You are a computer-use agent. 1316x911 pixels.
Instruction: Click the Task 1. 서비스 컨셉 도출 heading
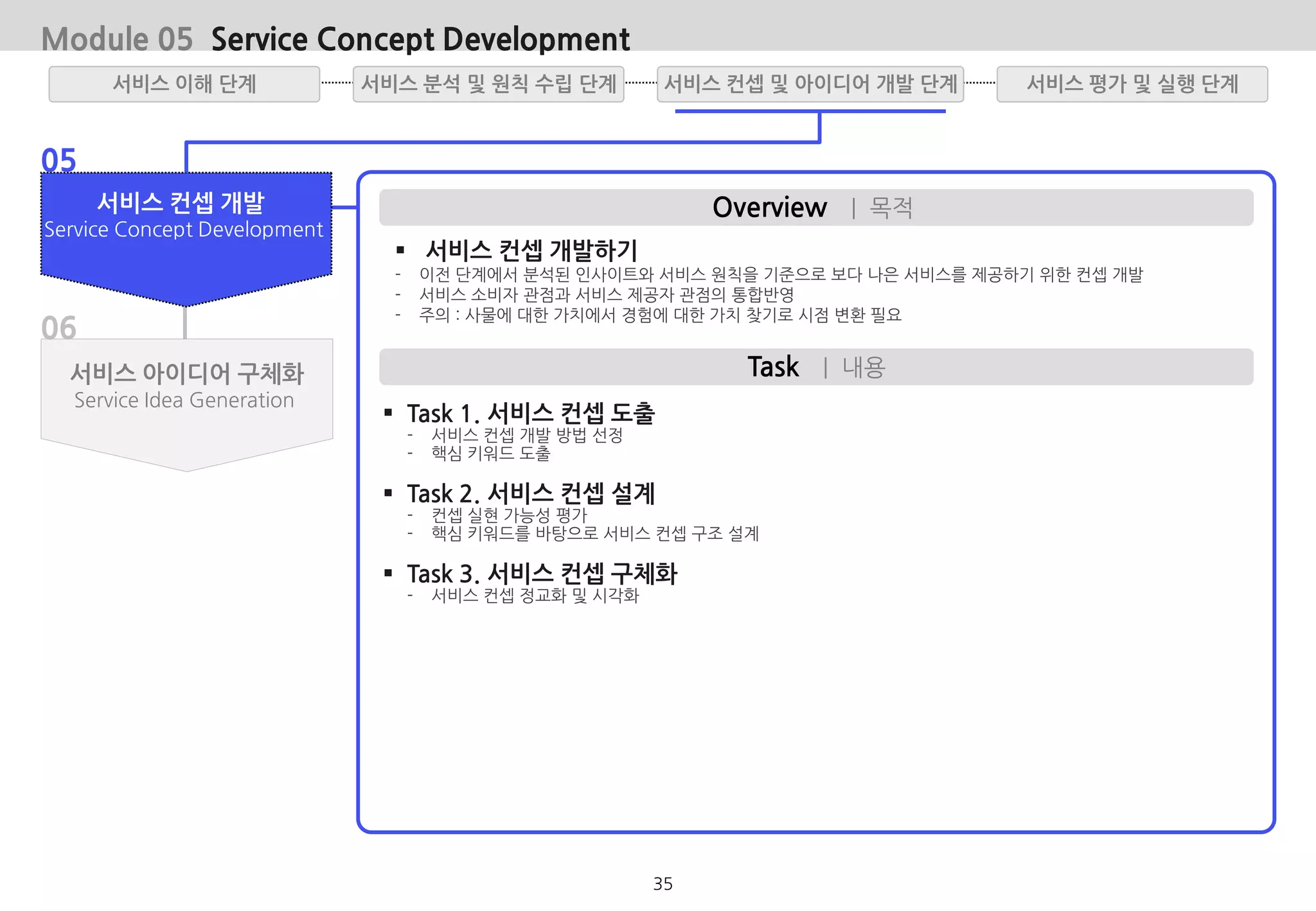point(531,413)
